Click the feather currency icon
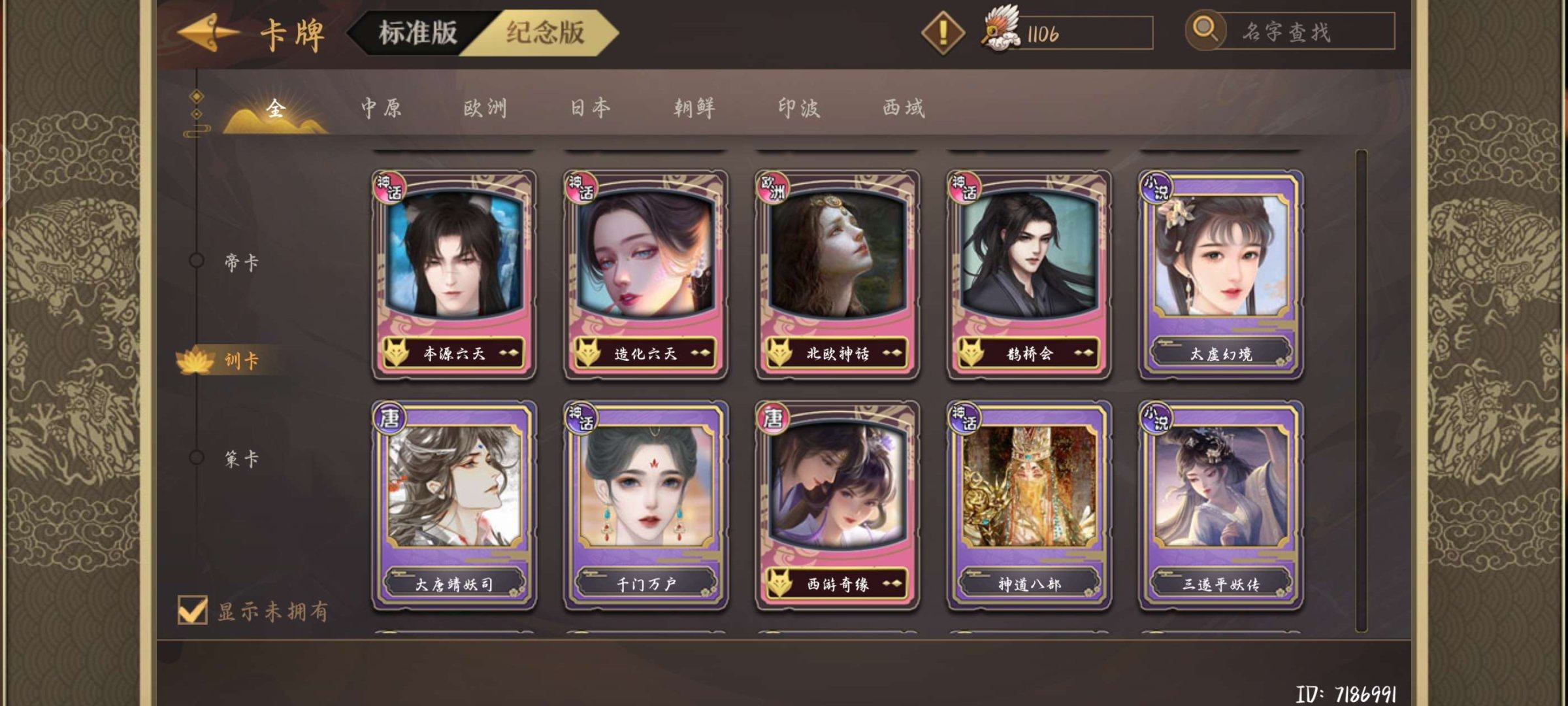This screenshot has height=706, width=1568. point(1000,29)
